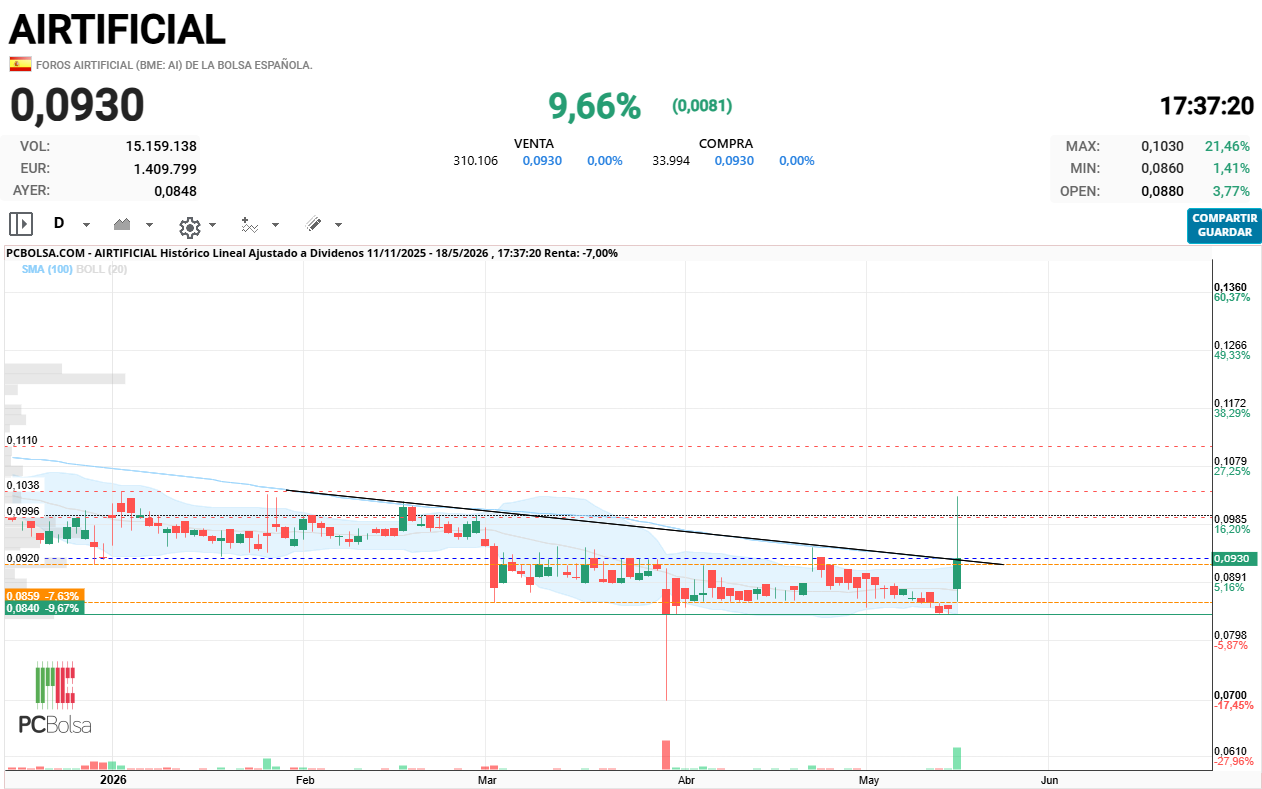Click the 9,66% change percentage
The width and height of the screenshot is (1262, 789).
(595, 105)
